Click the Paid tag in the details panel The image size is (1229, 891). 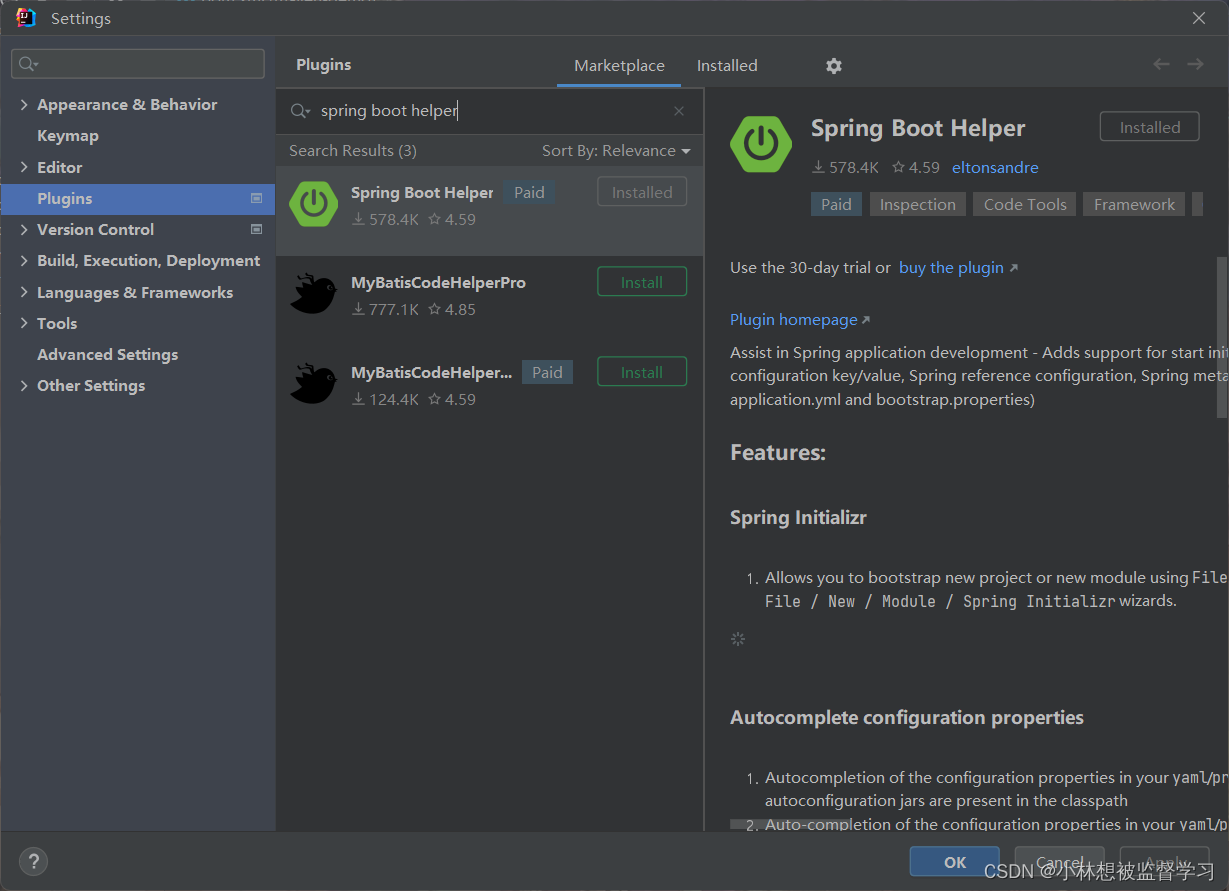(x=836, y=204)
